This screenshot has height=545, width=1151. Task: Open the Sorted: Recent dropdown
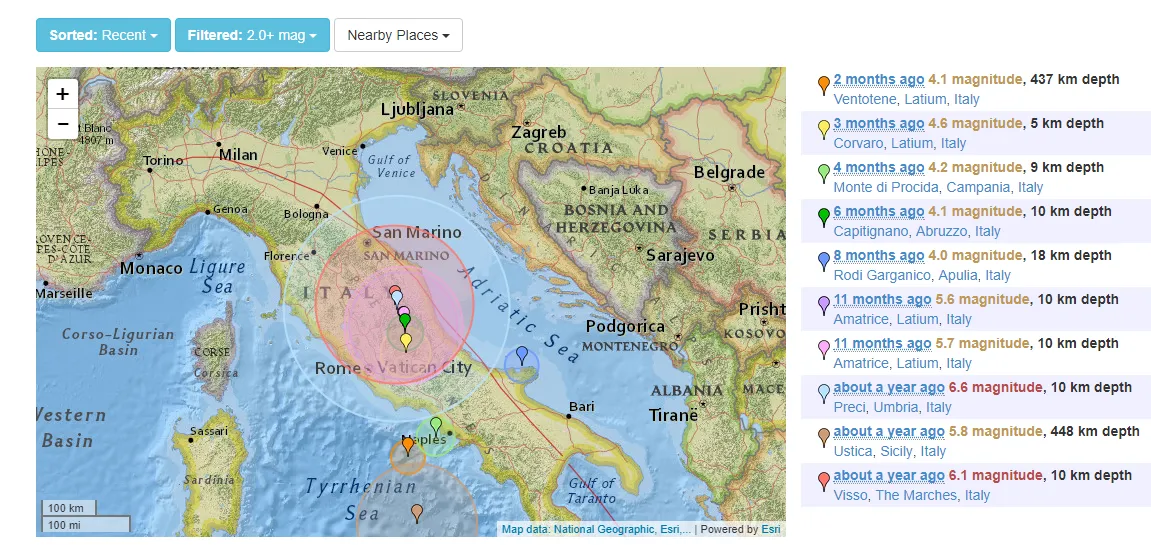(x=104, y=35)
